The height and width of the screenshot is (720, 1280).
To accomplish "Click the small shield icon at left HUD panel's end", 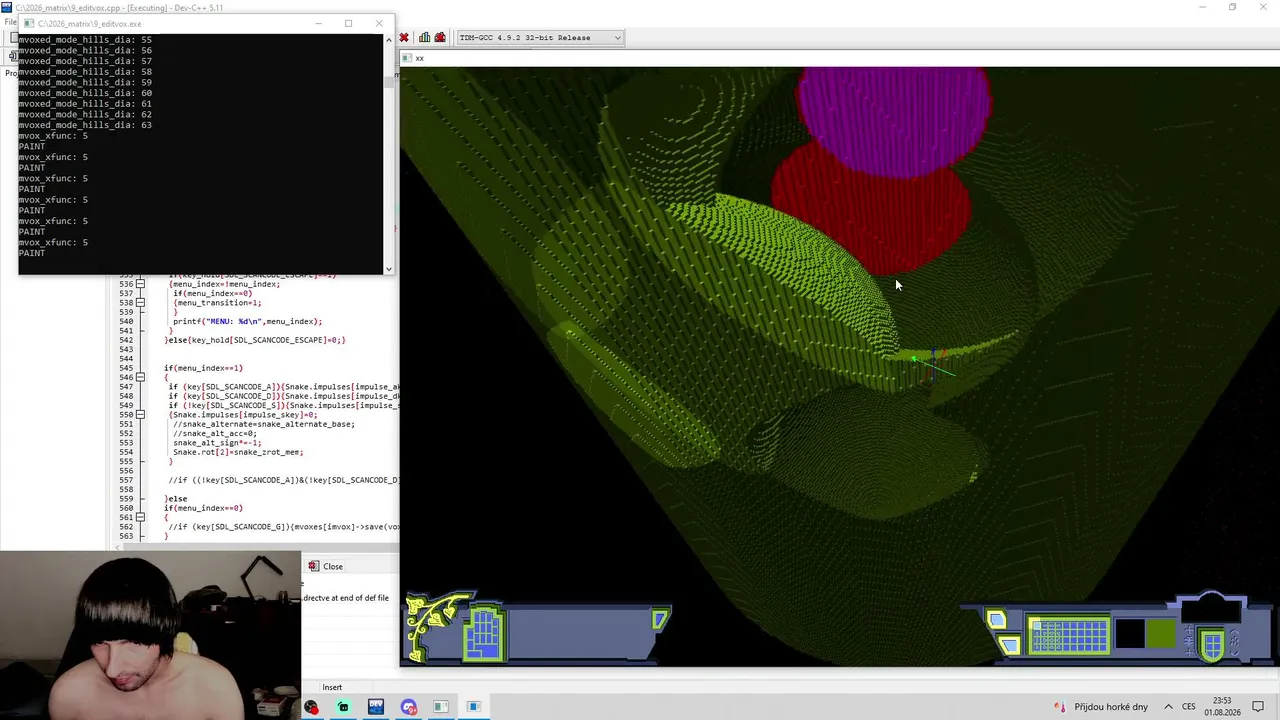I will (660, 620).
